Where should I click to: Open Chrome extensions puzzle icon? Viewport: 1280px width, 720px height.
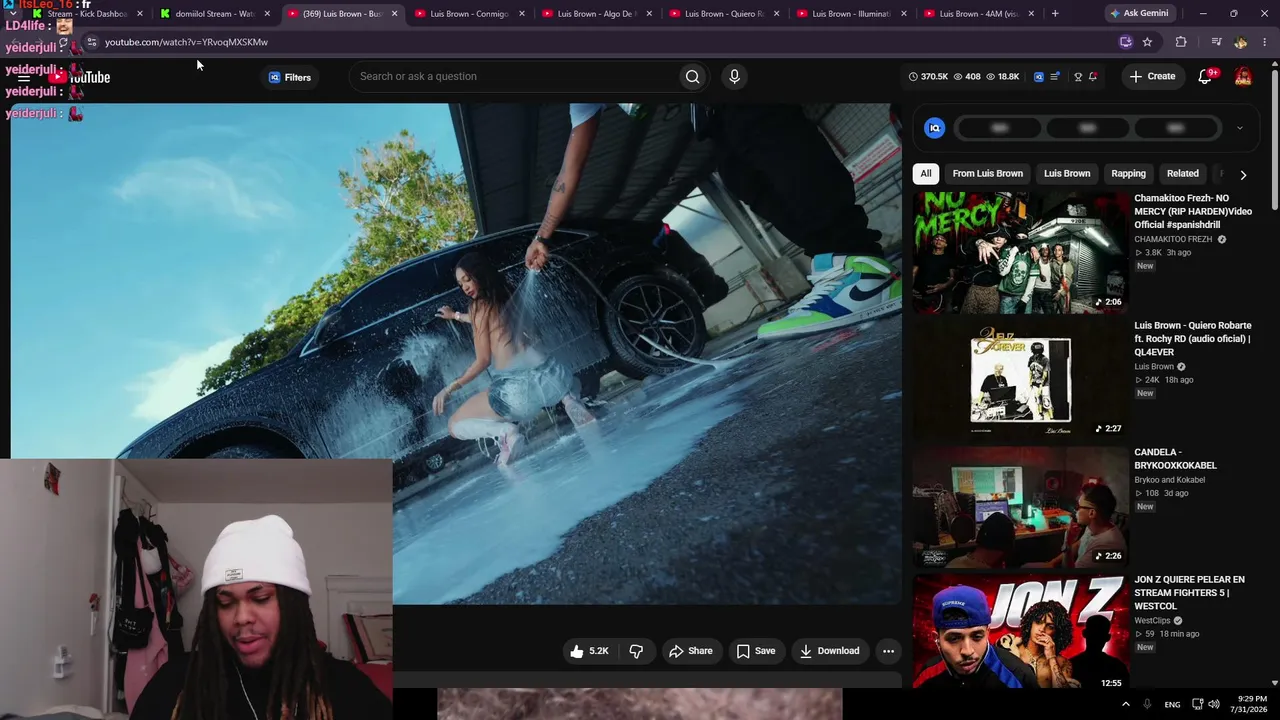[1181, 42]
